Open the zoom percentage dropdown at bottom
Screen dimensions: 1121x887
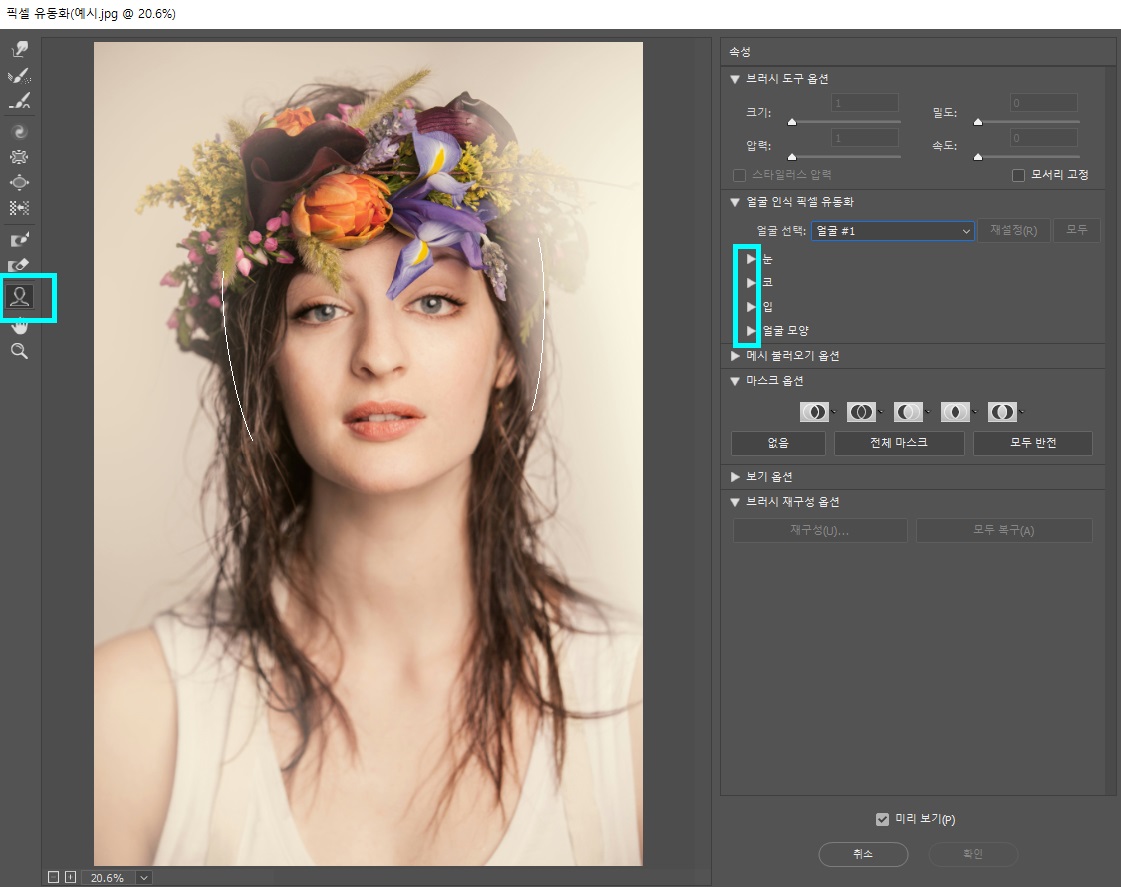(144, 878)
